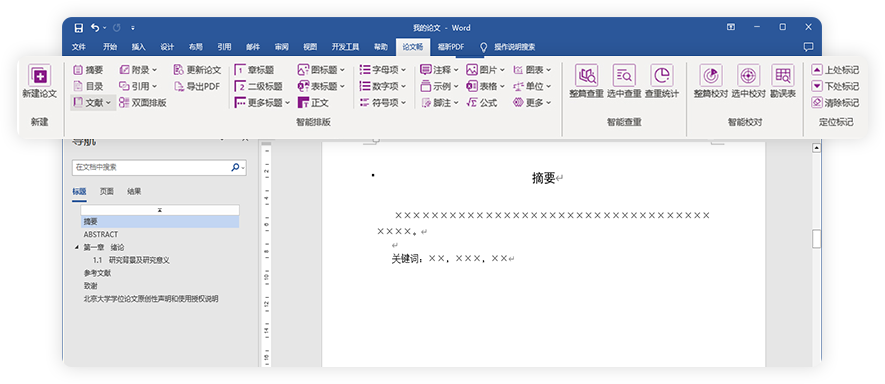Open the 更多 more dropdown
The image size is (885, 384).
pos(532,103)
